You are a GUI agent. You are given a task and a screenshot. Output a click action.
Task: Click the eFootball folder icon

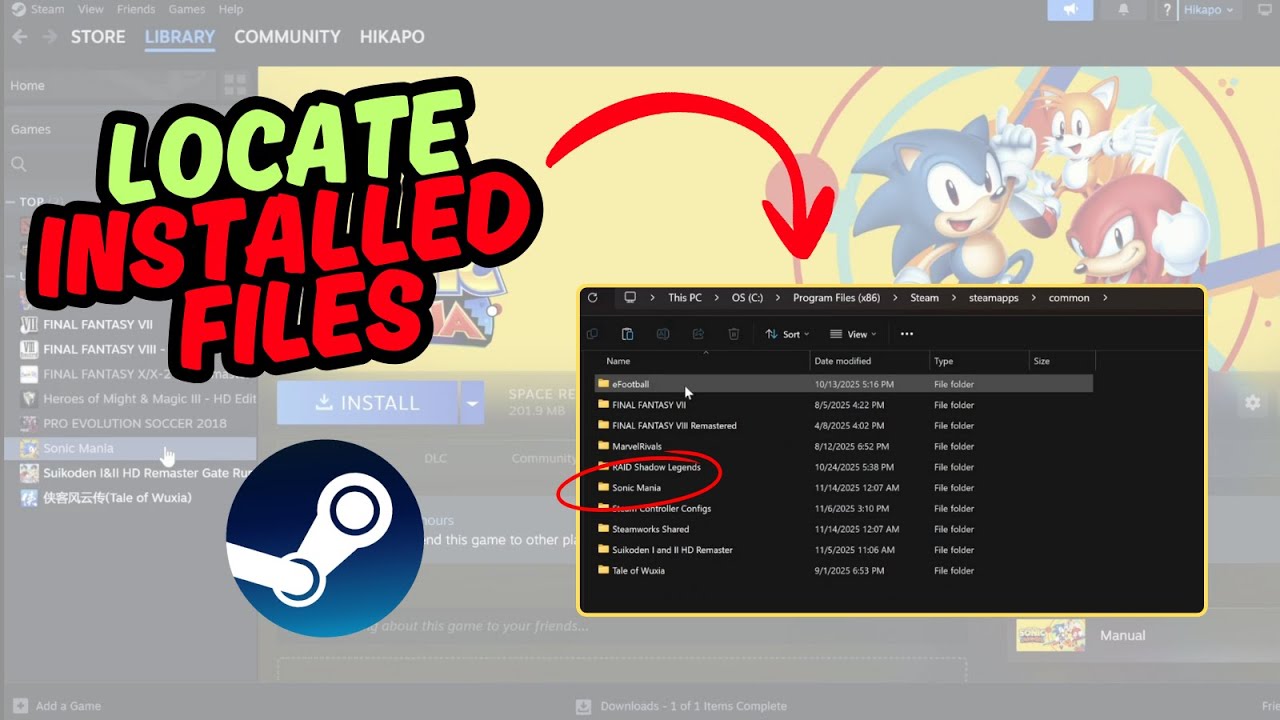pyautogui.click(x=603, y=384)
